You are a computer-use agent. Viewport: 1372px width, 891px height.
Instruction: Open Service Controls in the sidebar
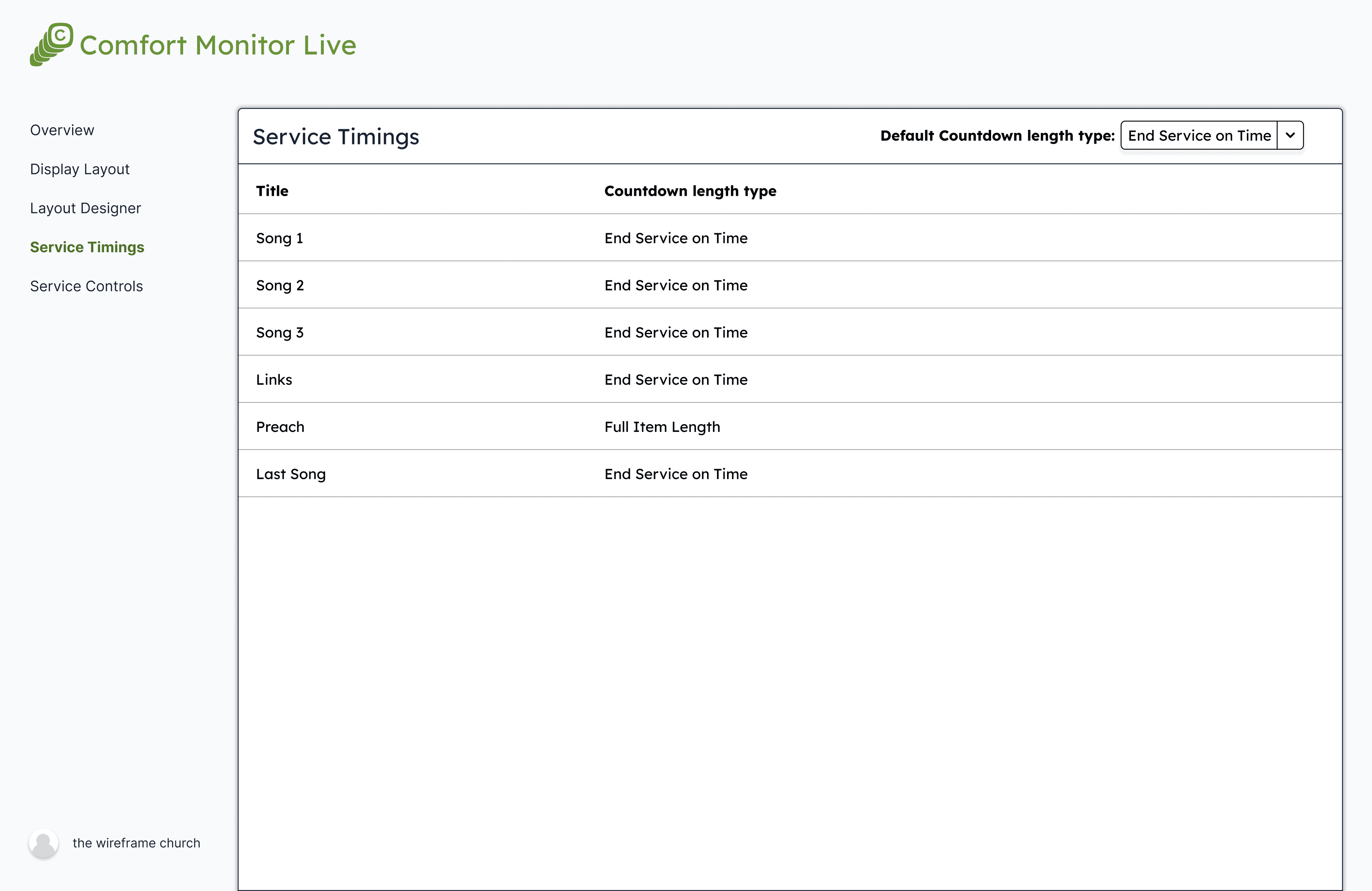(x=86, y=287)
